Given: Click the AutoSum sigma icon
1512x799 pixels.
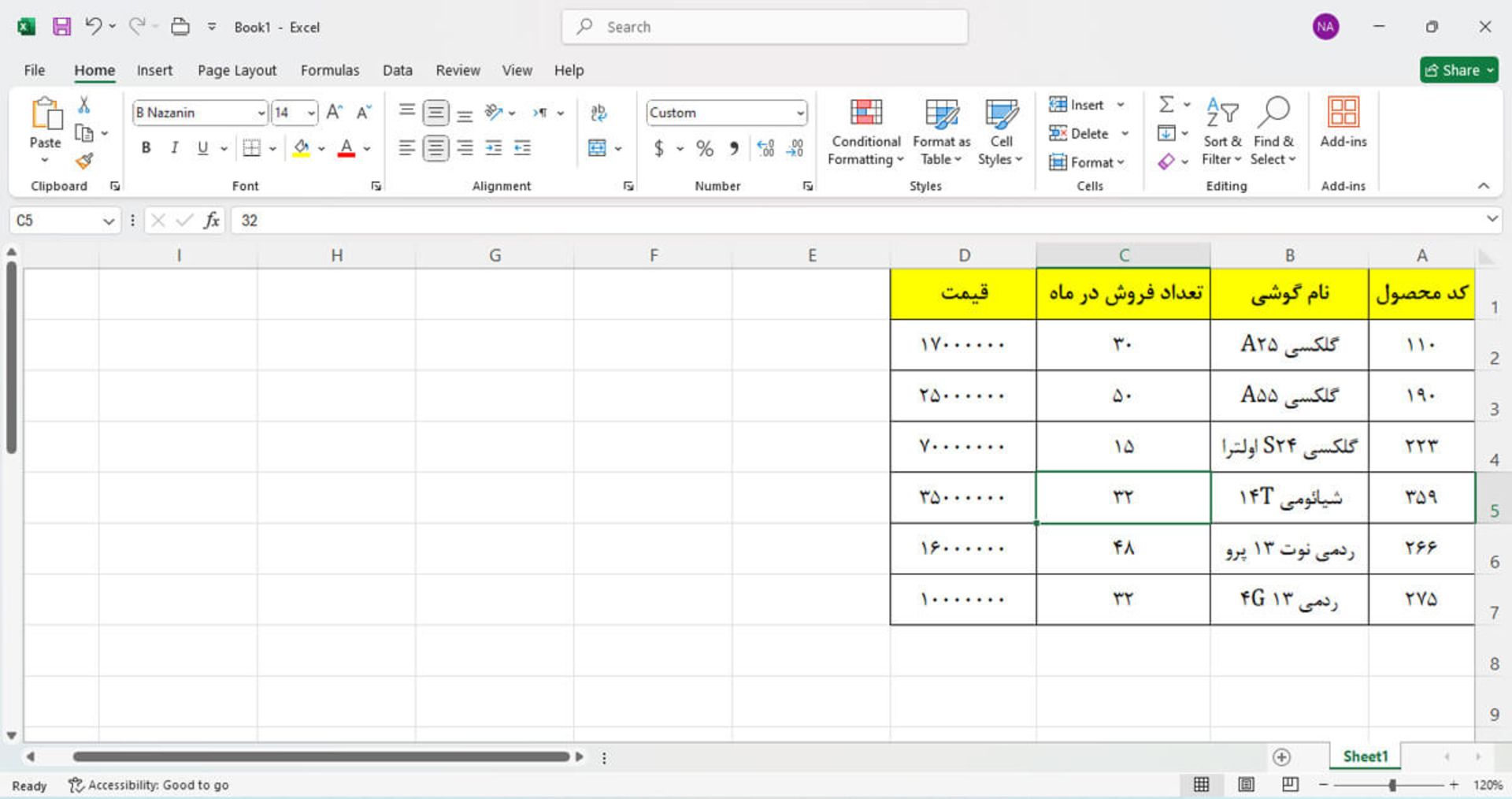Looking at the screenshot, I should point(1166,105).
